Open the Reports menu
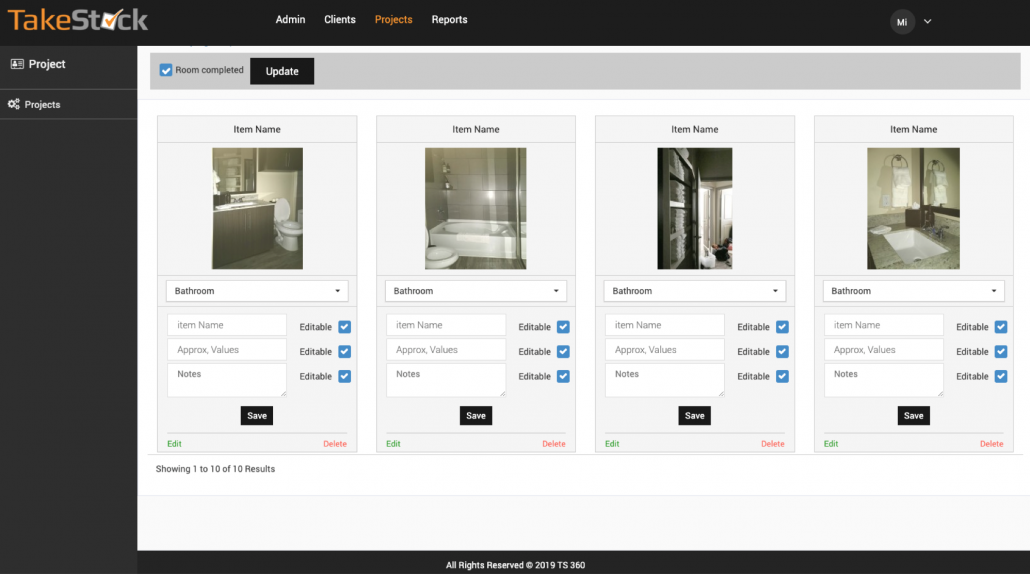 click(449, 20)
